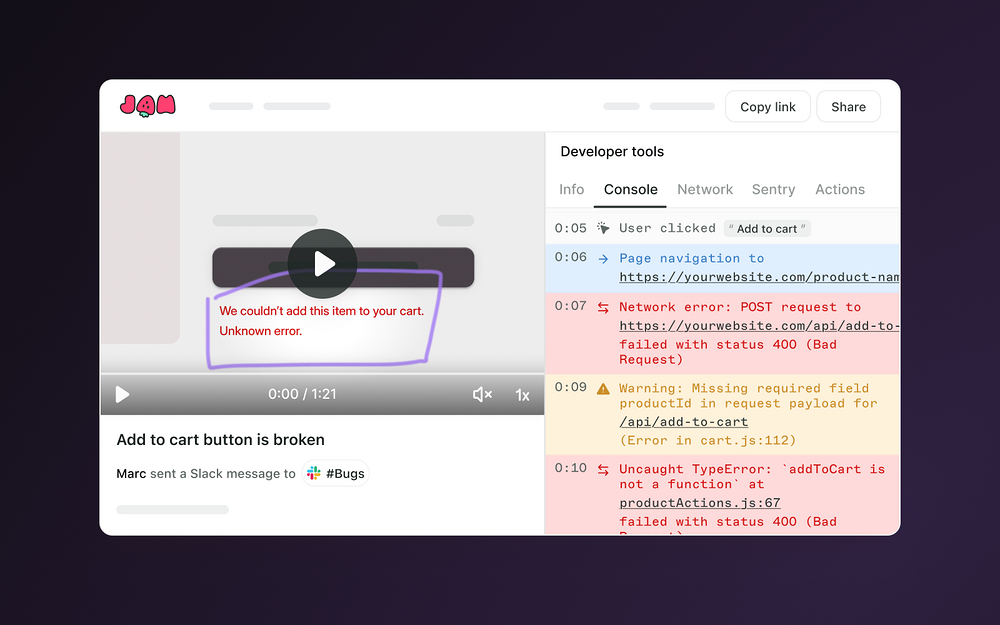
Task: Click "Uncaught TypeError" log message
Action: point(752,476)
